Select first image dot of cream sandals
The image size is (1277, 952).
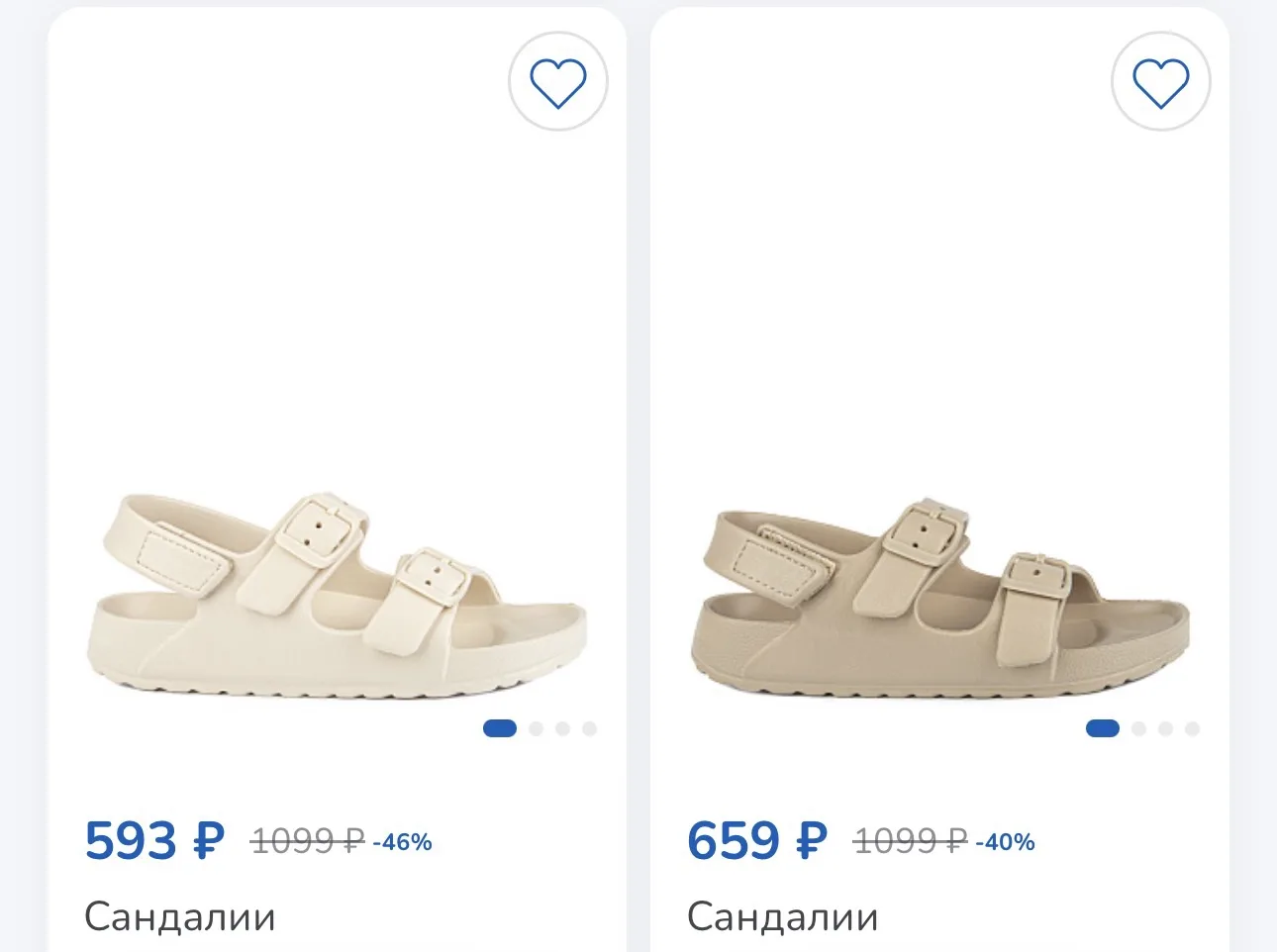(500, 729)
